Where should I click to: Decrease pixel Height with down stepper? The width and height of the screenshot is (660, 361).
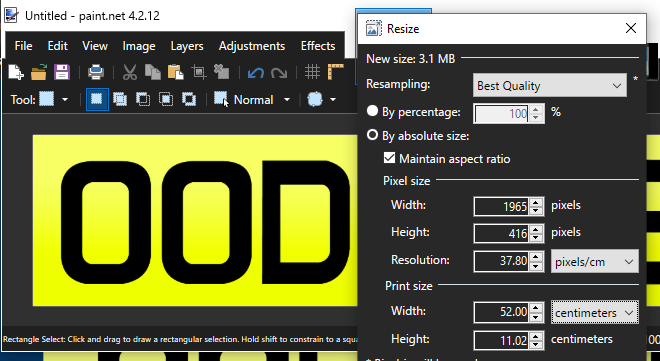click(535, 238)
